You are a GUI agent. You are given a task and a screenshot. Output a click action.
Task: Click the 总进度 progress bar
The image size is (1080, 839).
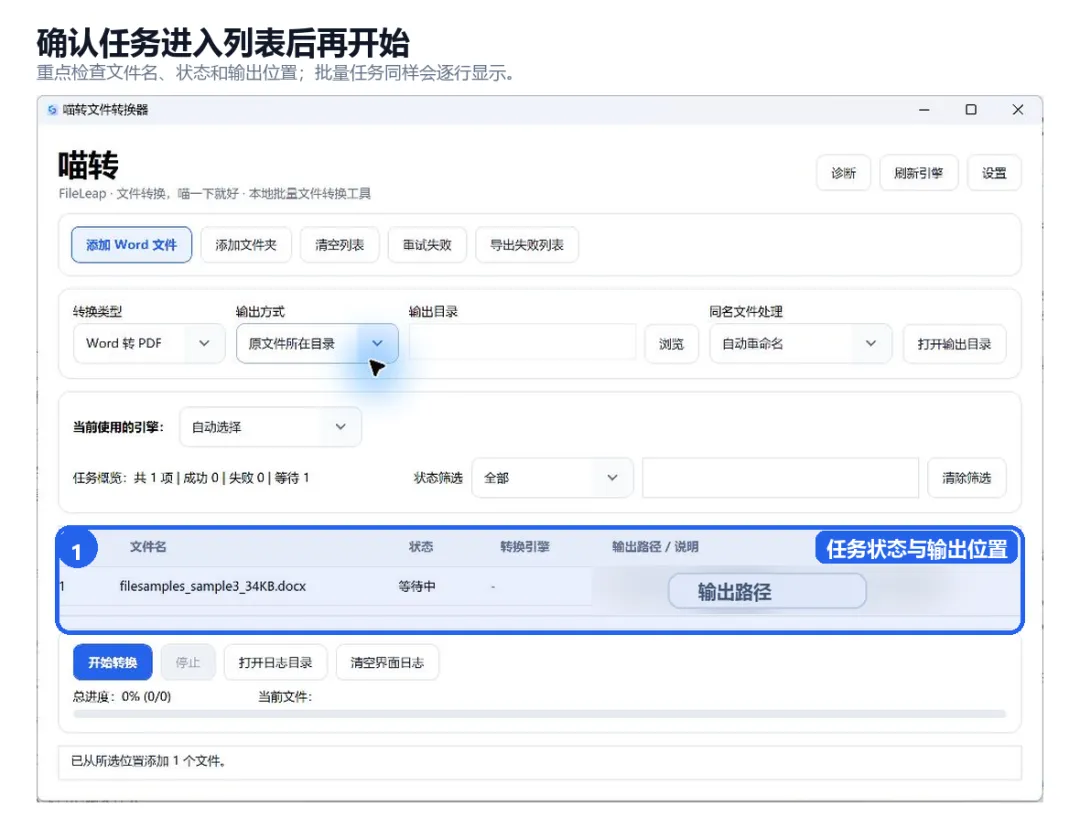click(x=539, y=714)
